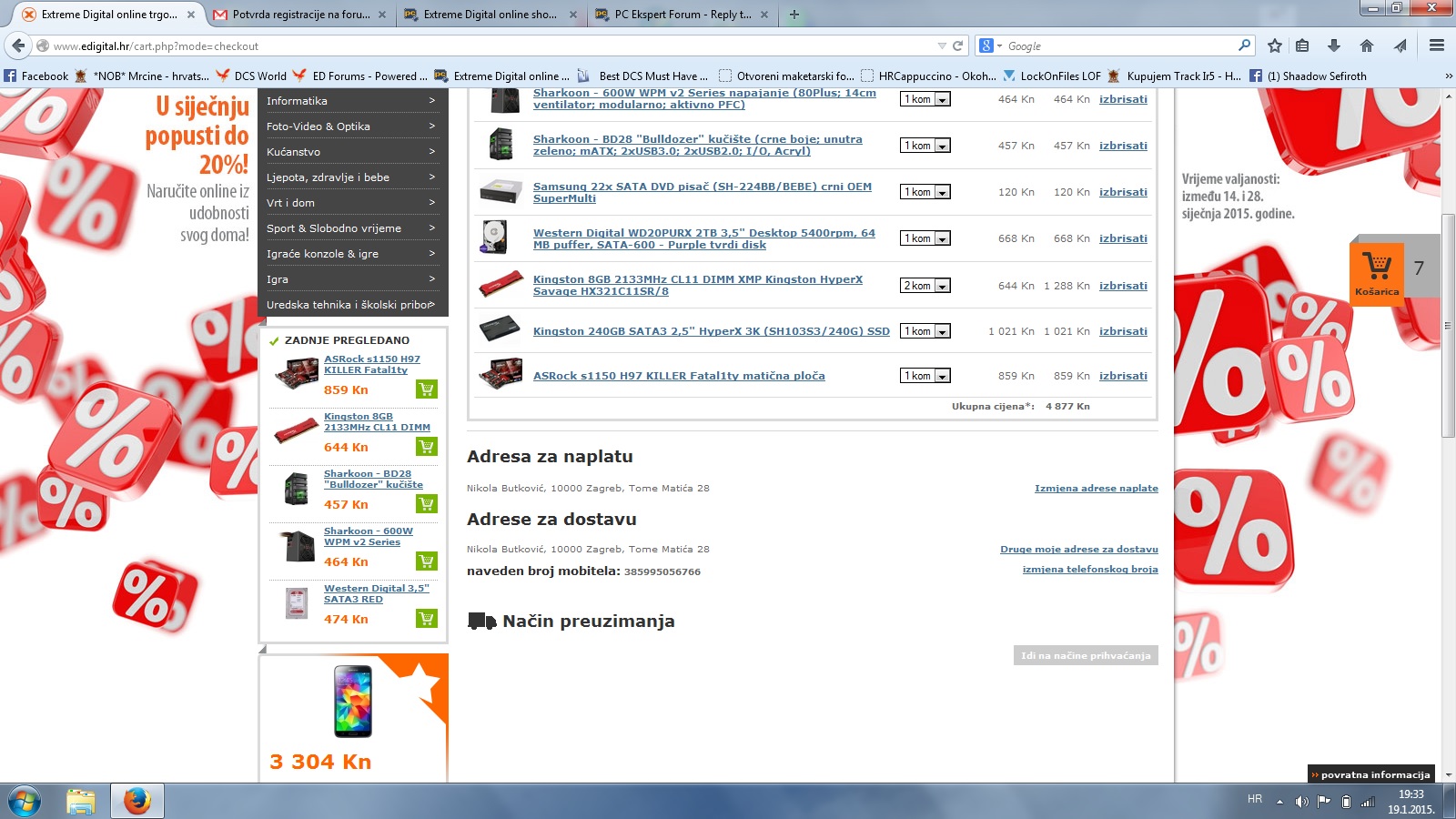Viewport: 1456px width, 819px height.
Task: Open the DCS World bookmark
Action: (x=251, y=76)
